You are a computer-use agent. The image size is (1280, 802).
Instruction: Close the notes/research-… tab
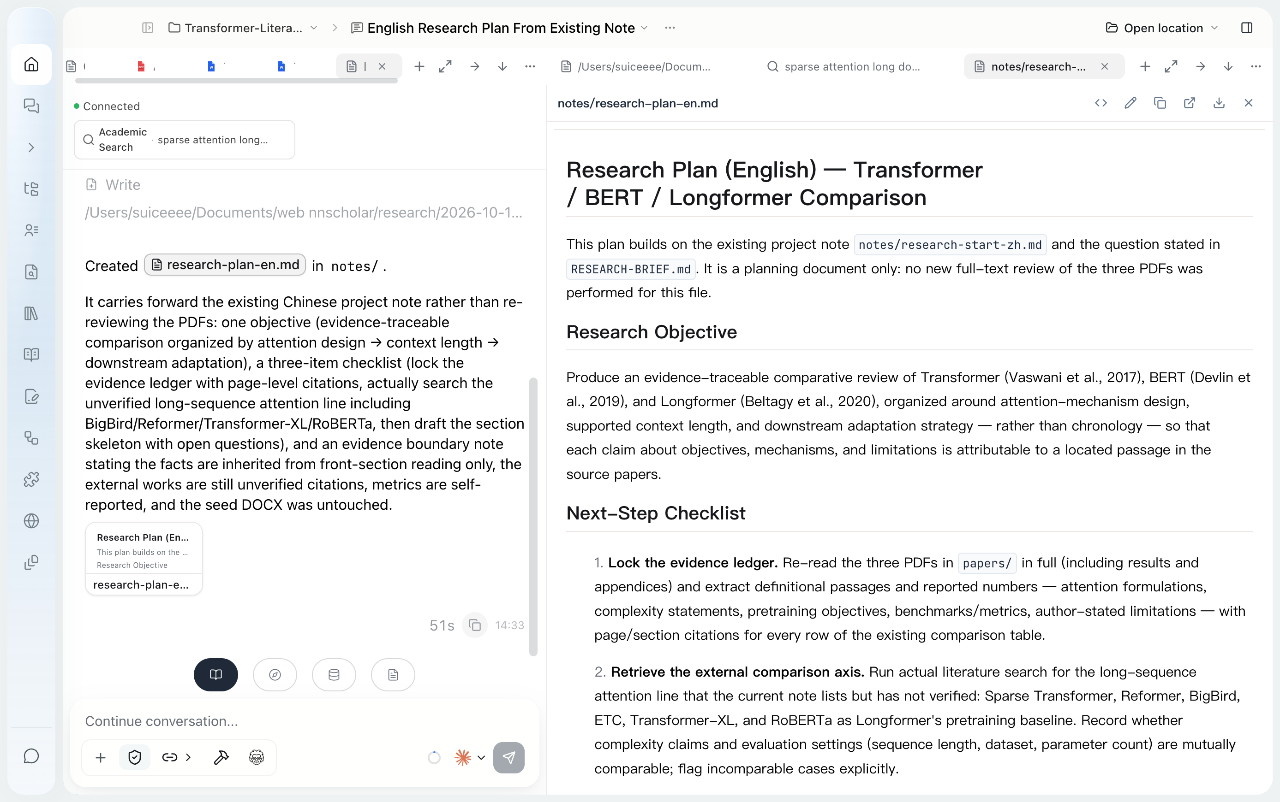pyautogui.click(x=1105, y=67)
